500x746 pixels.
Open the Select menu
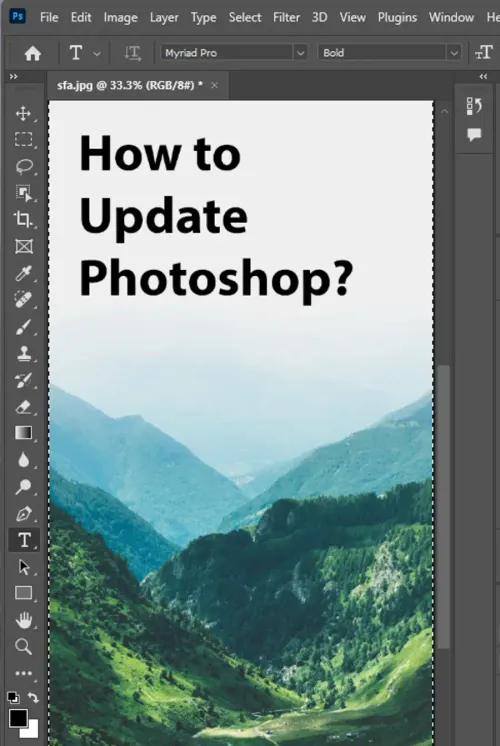(x=245, y=18)
